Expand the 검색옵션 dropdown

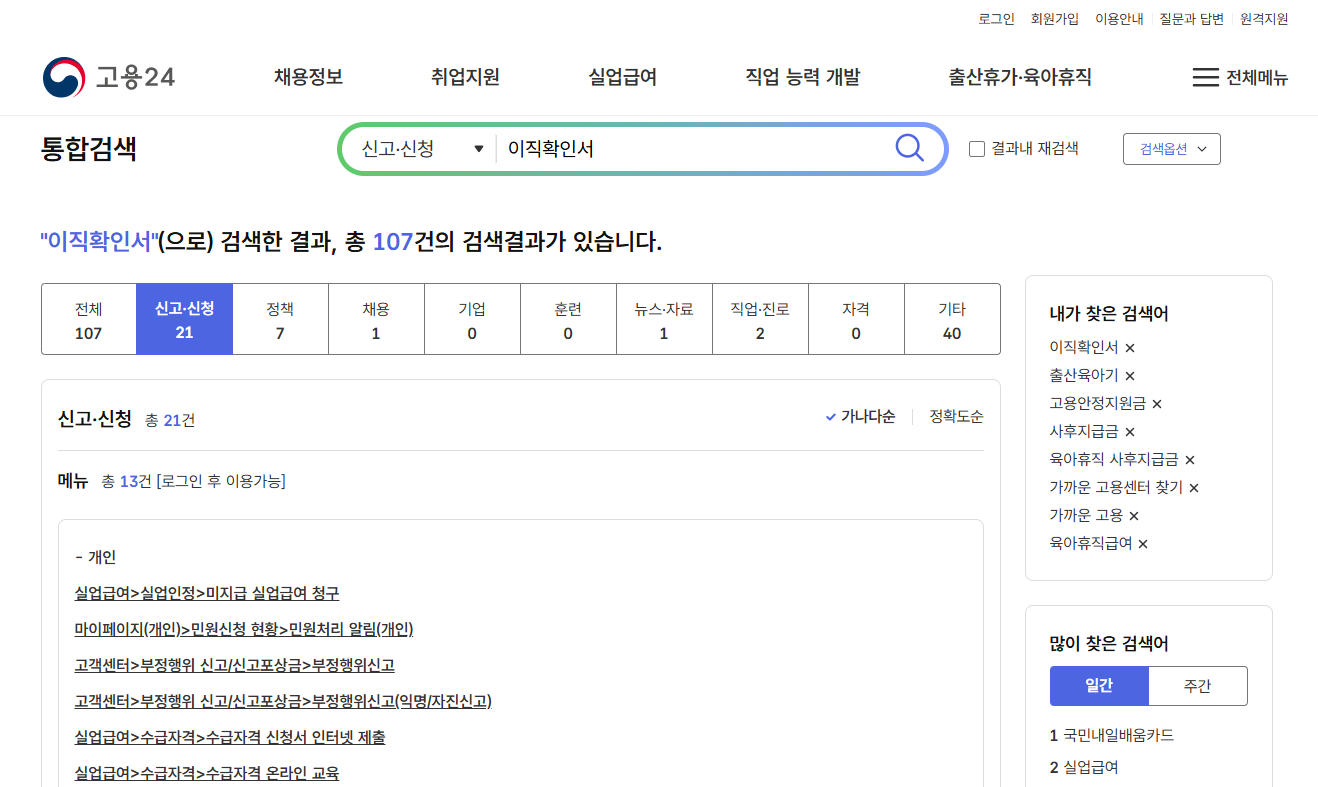[x=1172, y=149]
